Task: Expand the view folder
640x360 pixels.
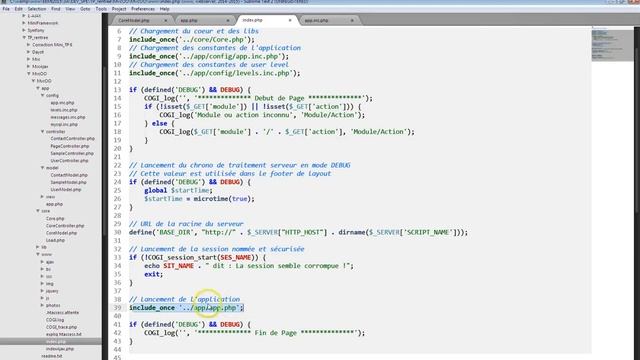Action: [x=42, y=197]
